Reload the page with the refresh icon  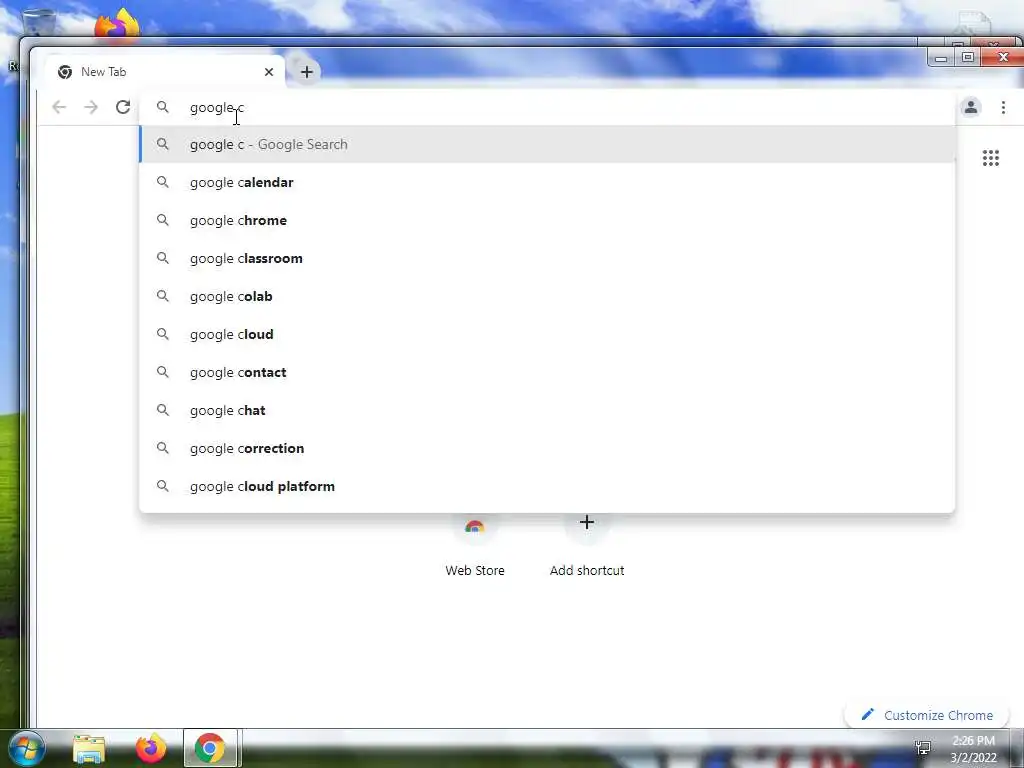tap(123, 107)
